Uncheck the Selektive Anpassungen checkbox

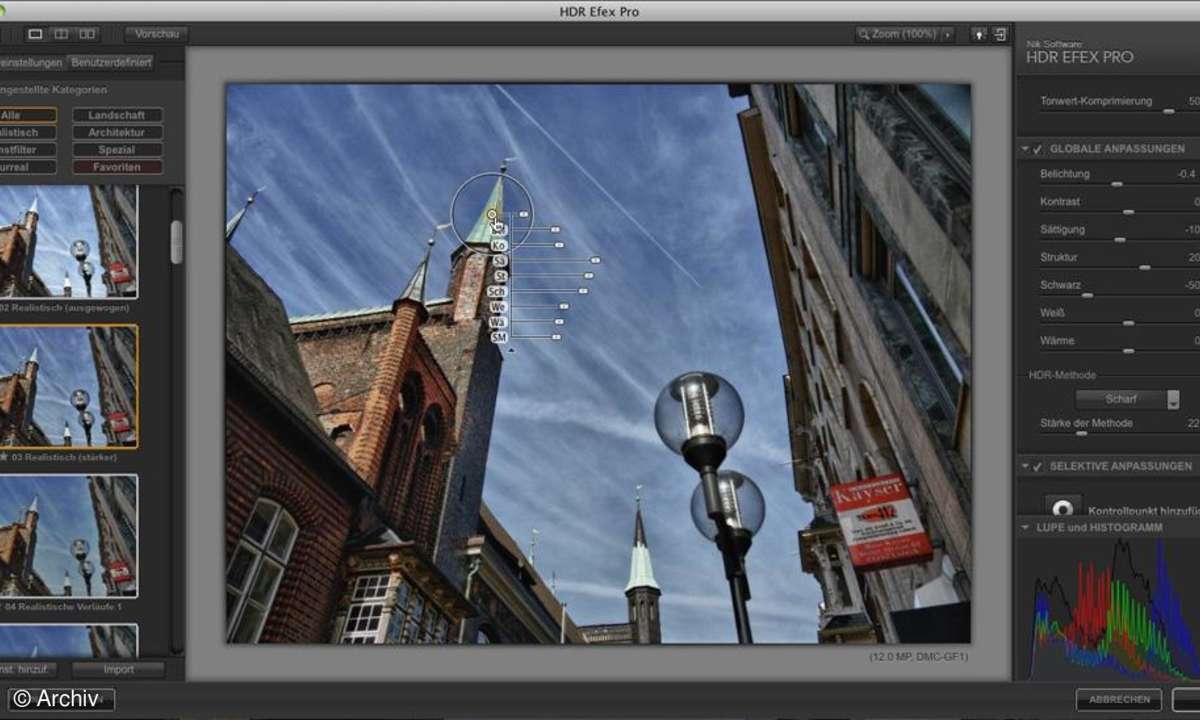(1037, 466)
